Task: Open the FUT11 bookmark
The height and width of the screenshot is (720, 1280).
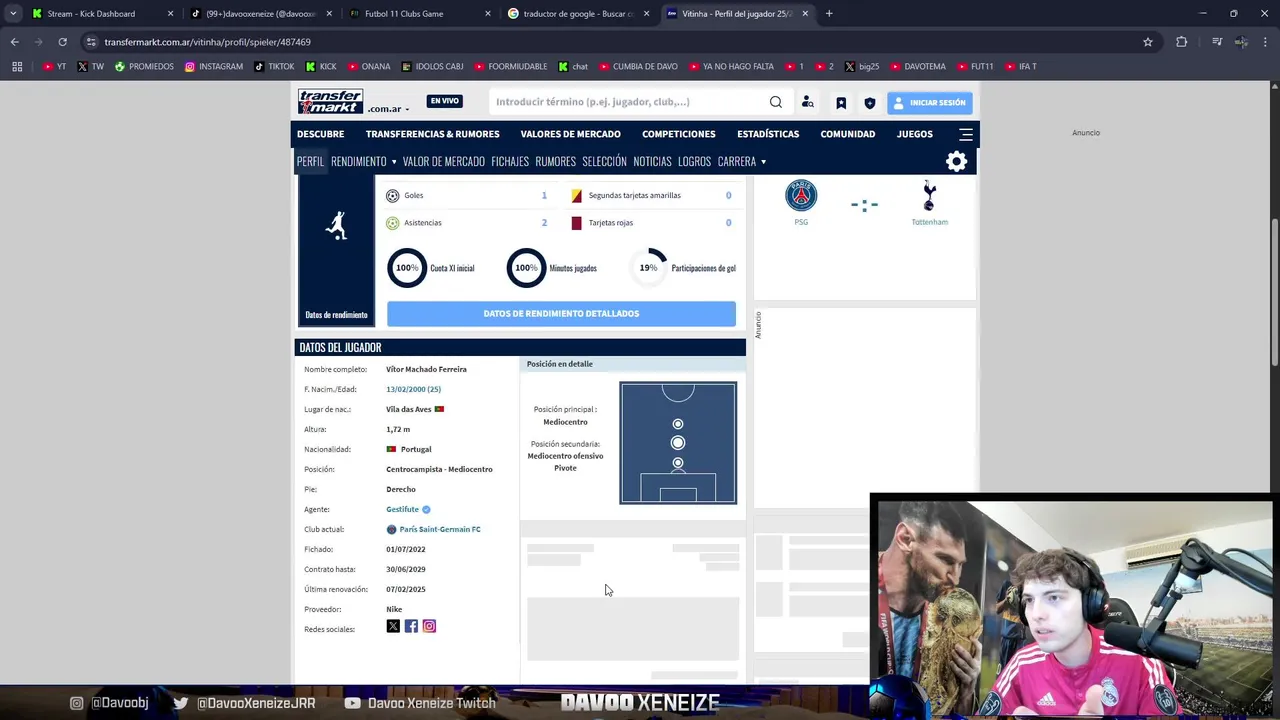Action: coord(975,67)
